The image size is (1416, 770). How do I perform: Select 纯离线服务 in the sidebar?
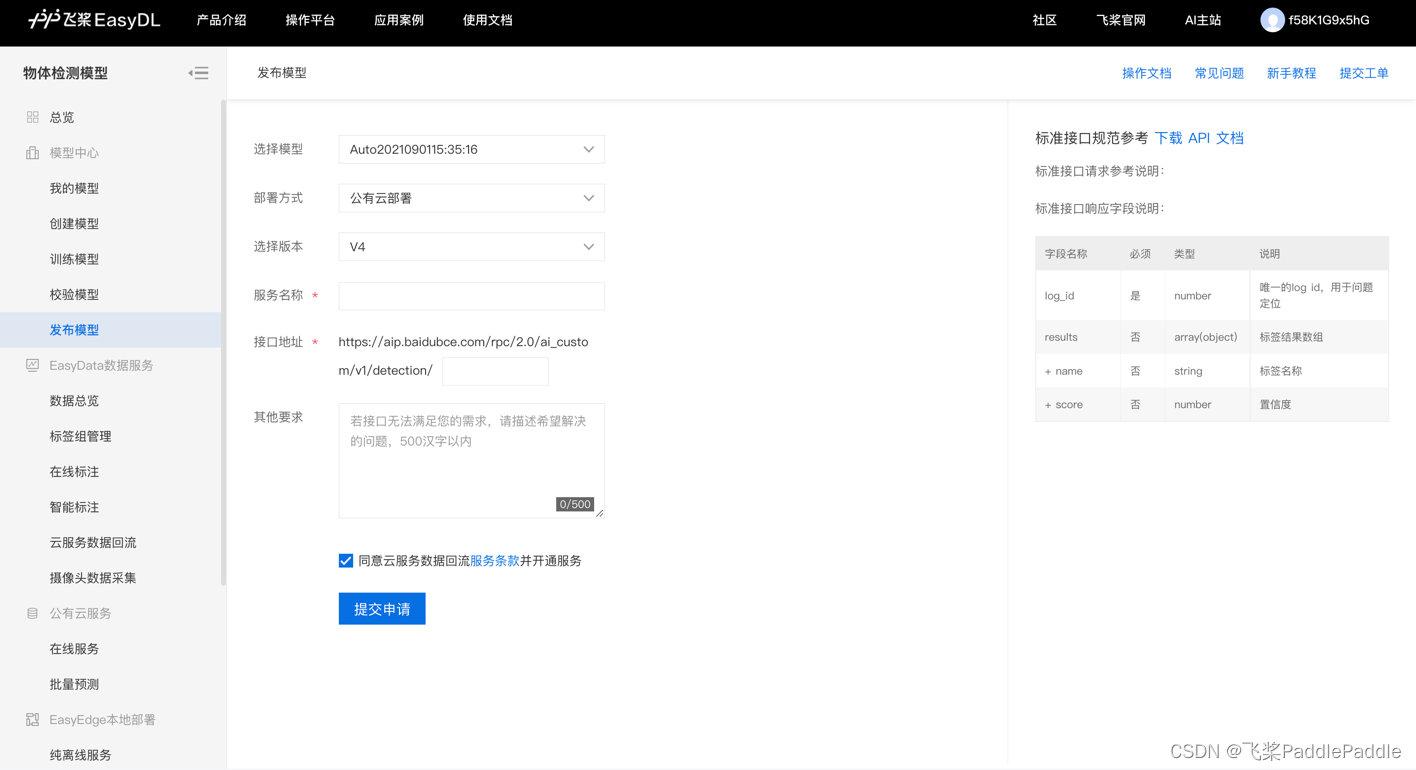tap(80, 755)
